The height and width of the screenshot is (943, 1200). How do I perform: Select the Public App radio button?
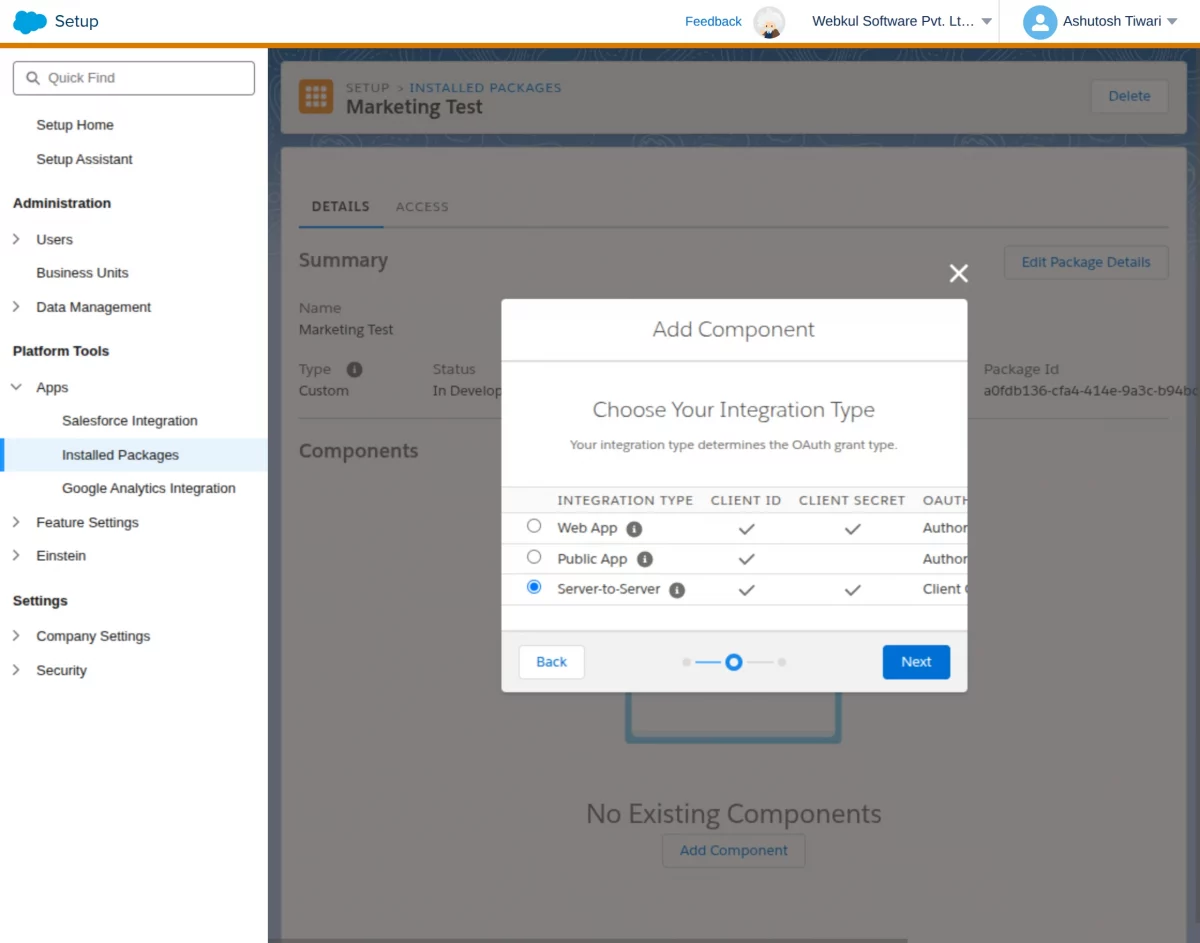pyautogui.click(x=534, y=557)
